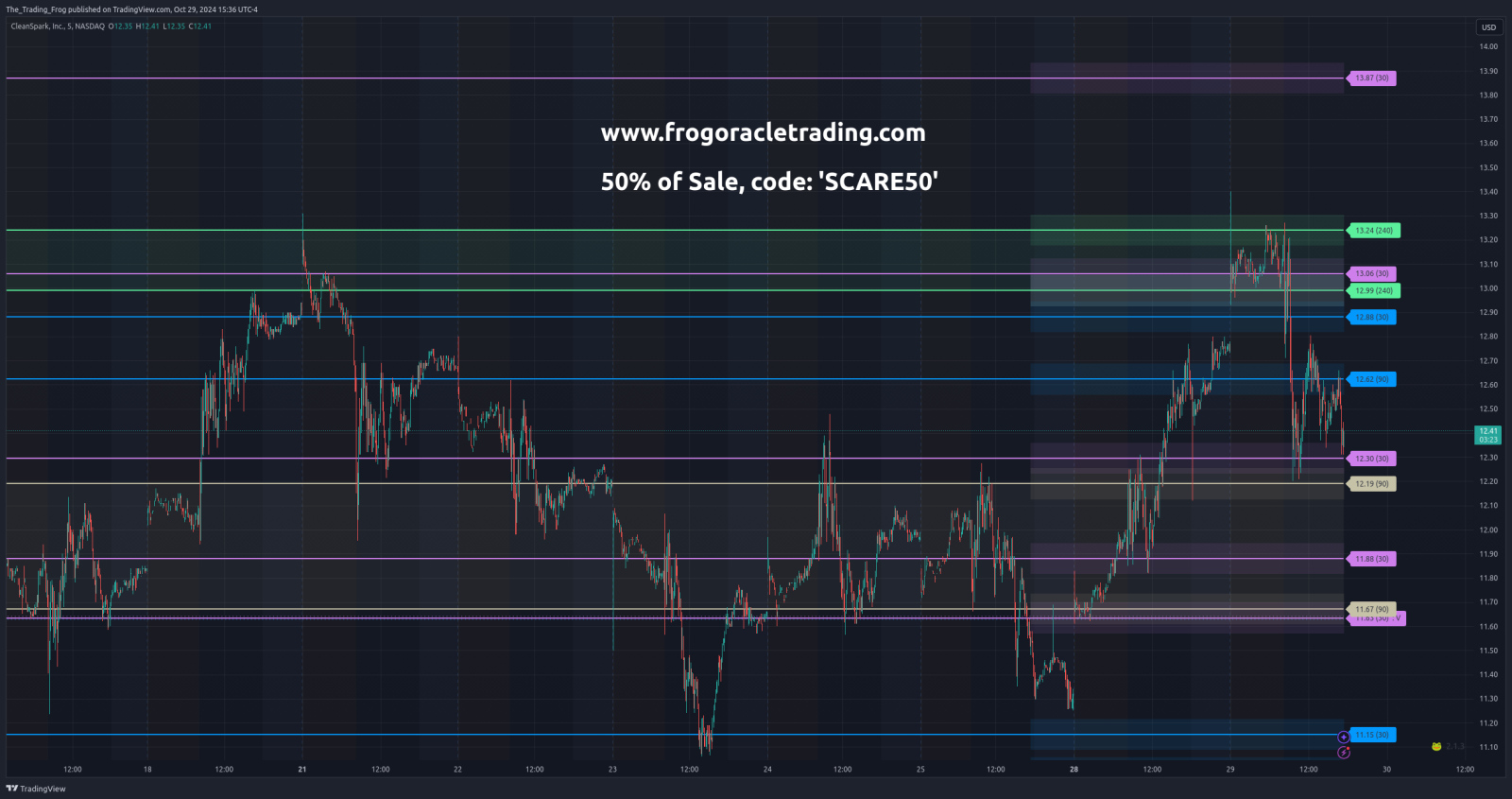Screen dimensions: 1512x799
Task: Select the 13.24 (240) green level label
Action: click(1373, 231)
